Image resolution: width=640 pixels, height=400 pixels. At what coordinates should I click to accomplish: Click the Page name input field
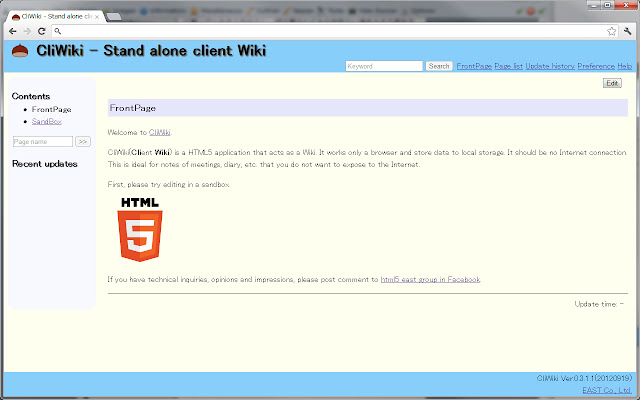(x=43, y=142)
